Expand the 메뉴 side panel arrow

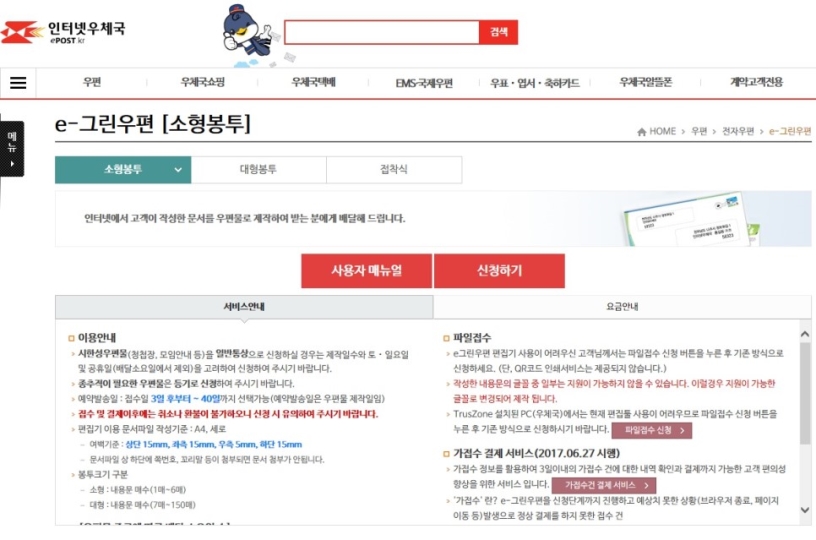(12, 164)
